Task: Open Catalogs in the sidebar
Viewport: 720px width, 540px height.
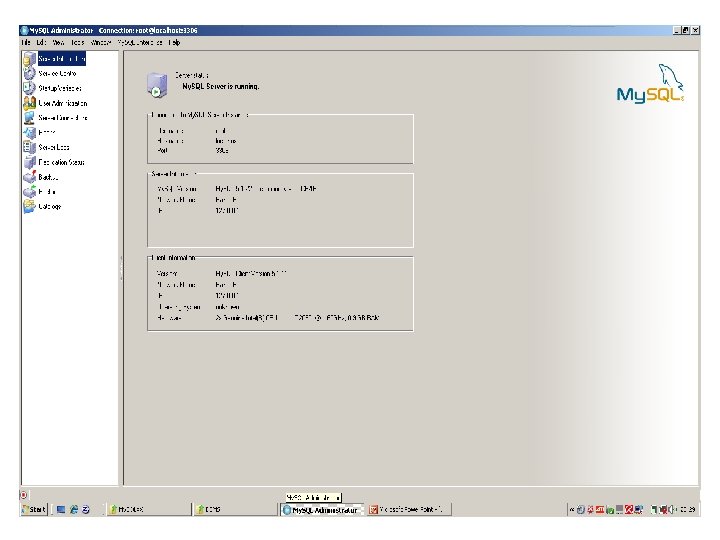Action: coord(42,206)
